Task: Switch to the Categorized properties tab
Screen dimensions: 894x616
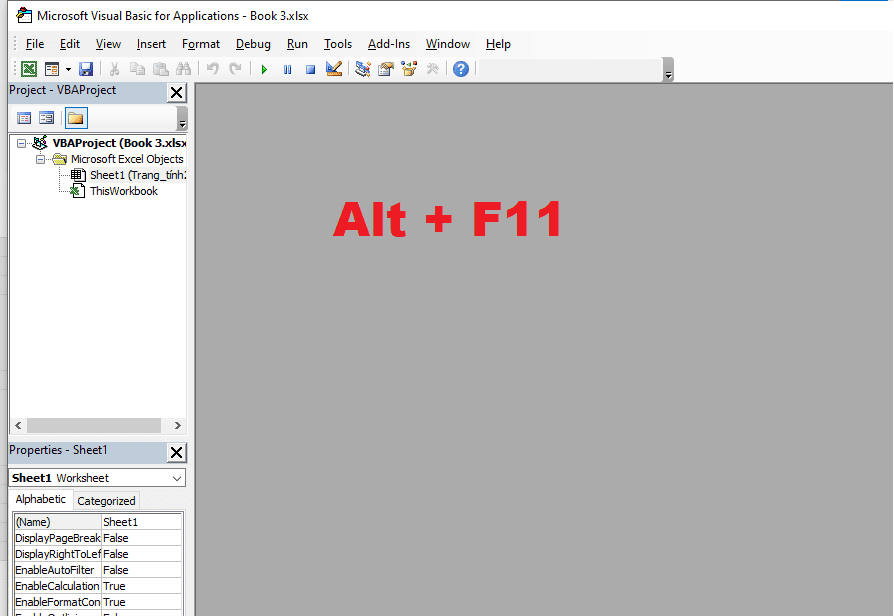Action: [x=106, y=501]
